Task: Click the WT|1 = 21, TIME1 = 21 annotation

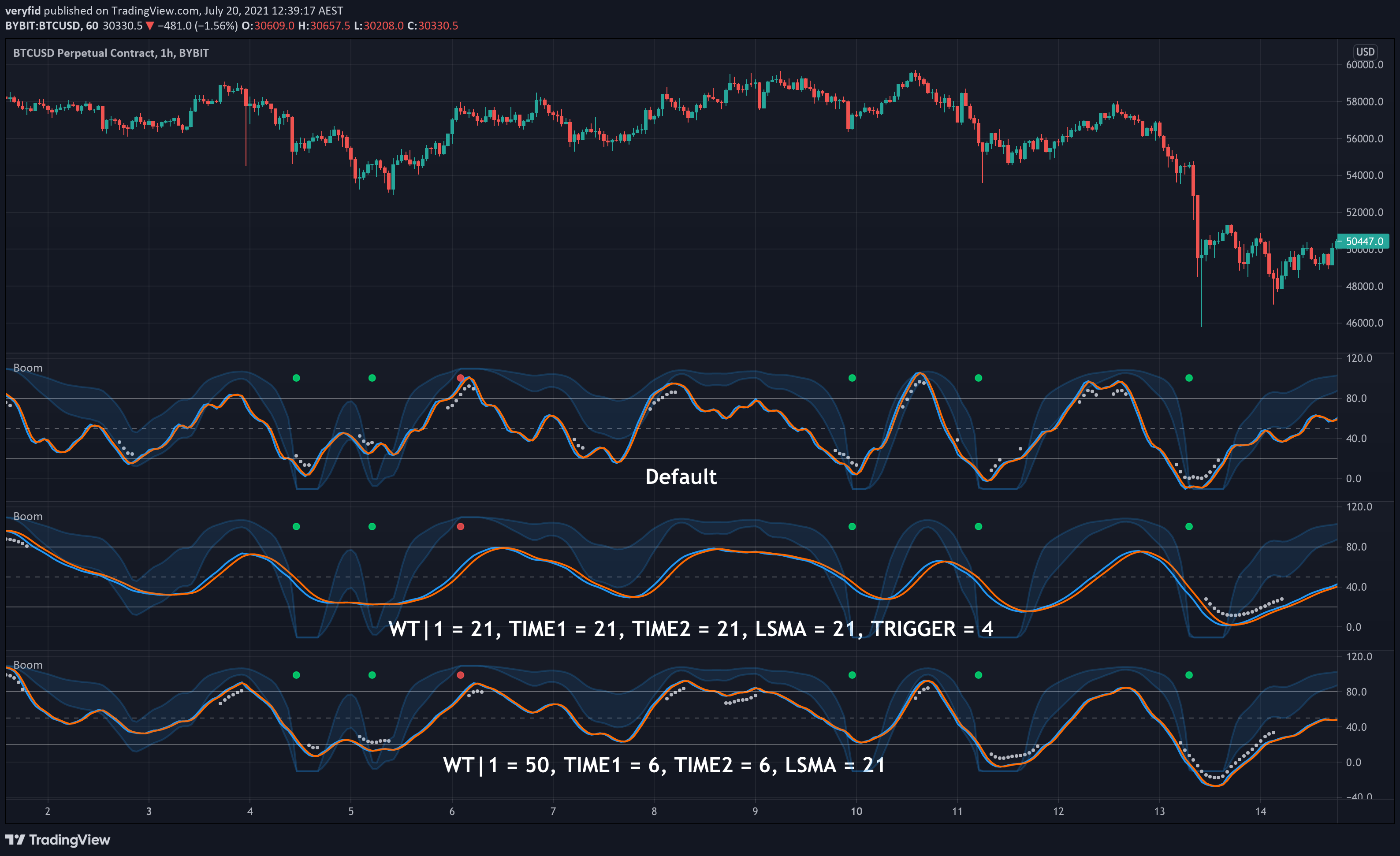Action: coord(691,629)
